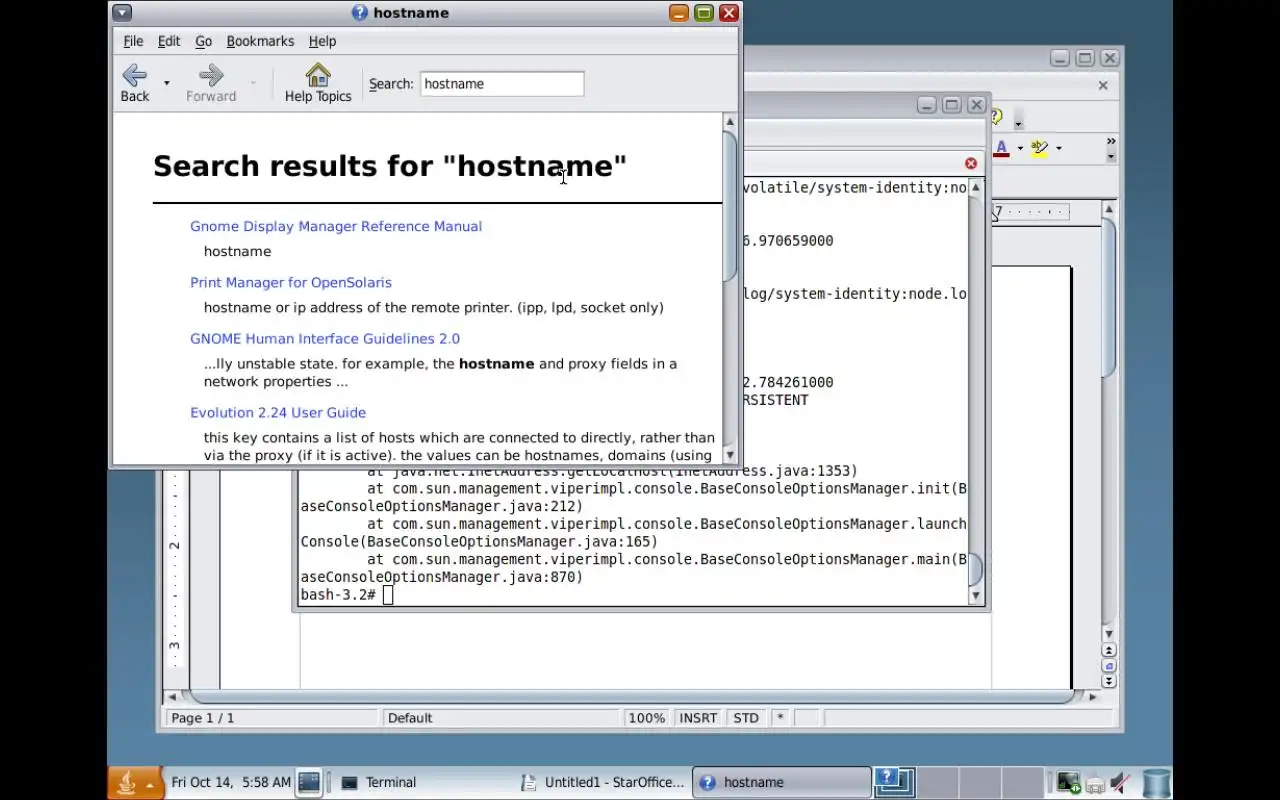The width and height of the screenshot is (1280, 800).
Task: Click the StarOffice Highlighting icon
Action: point(1039,148)
